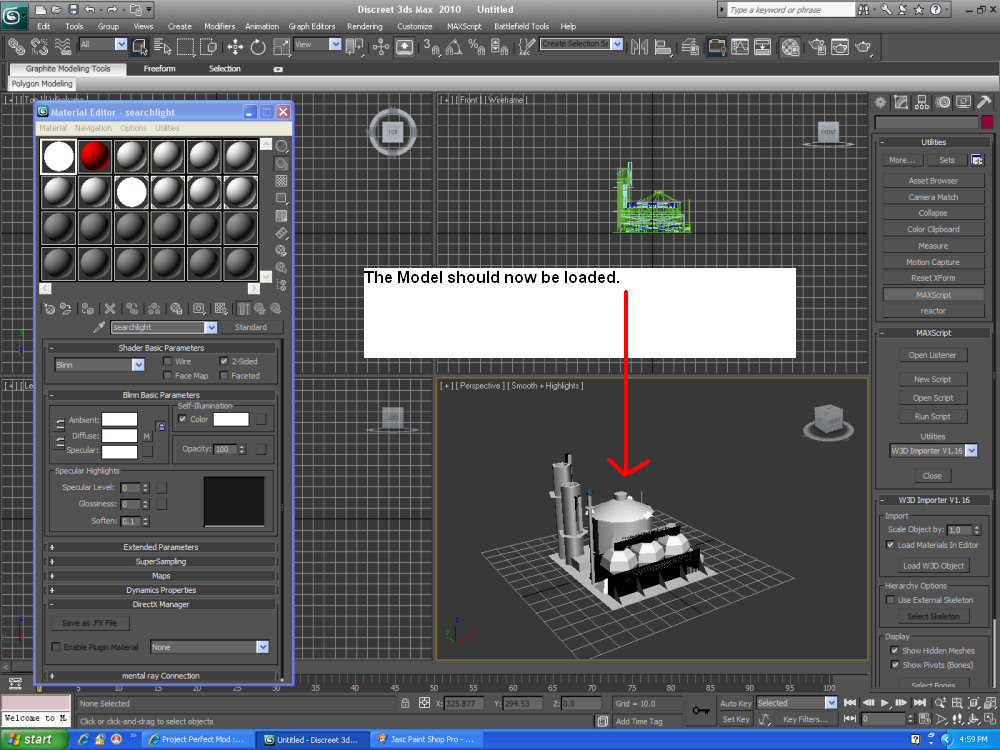This screenshot has width=1000, height=750.
Task: Toggle Load Materials In Editor checkbox
Action: click(x=890, y=545)
